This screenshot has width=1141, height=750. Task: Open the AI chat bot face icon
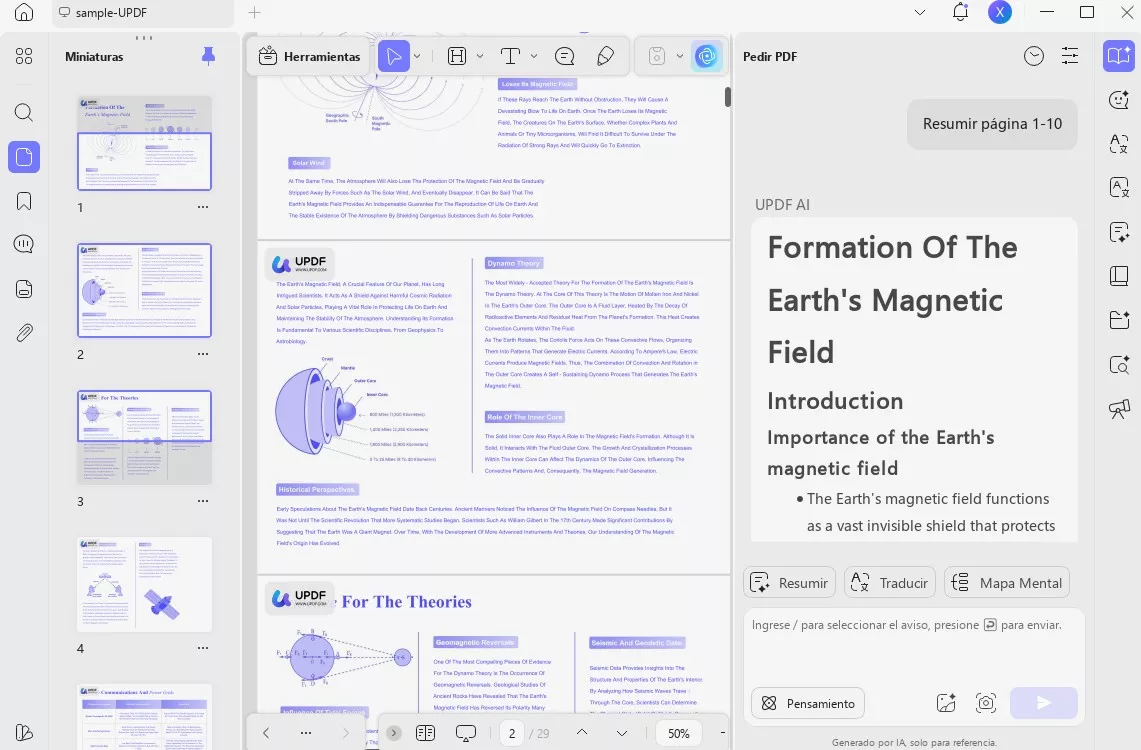(1119, 100)
